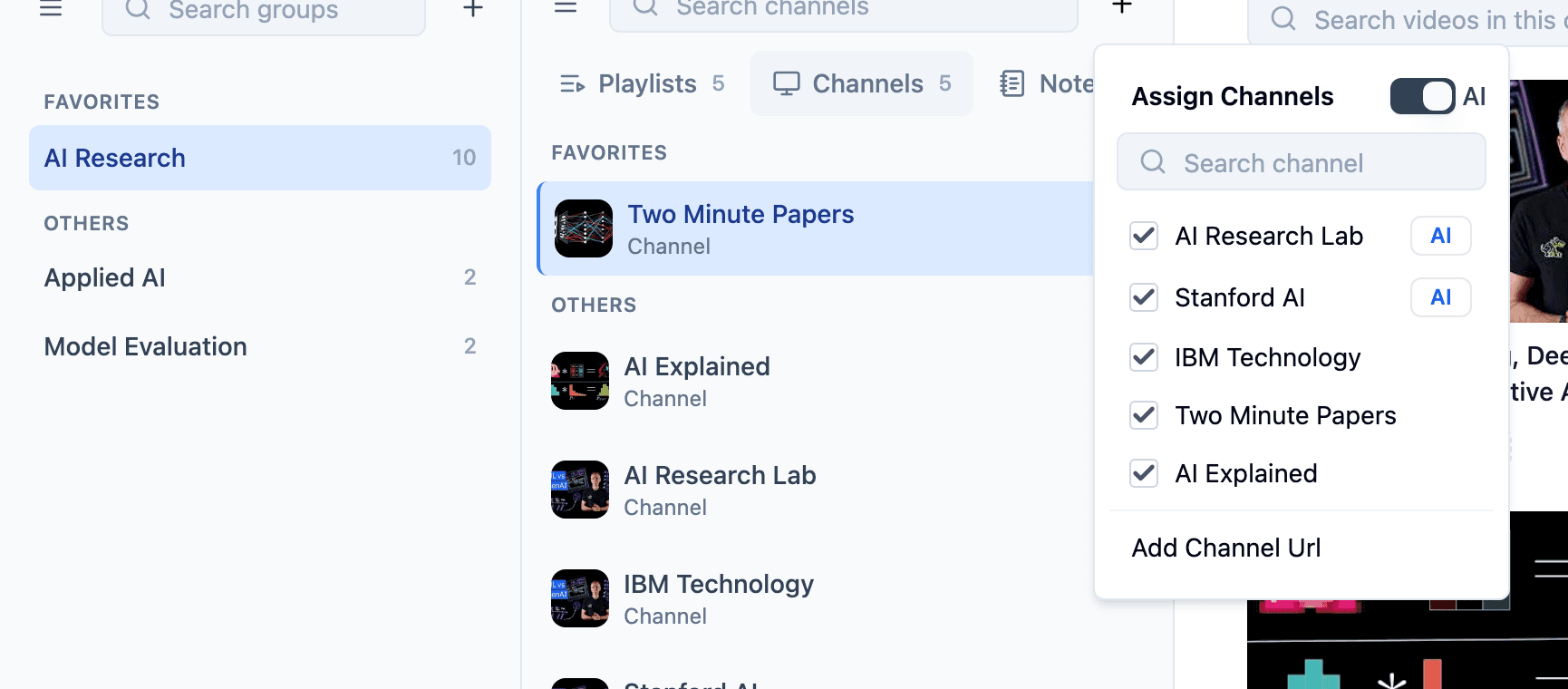
Task: Open the channels panel hamburger menu
Action: 566,7
